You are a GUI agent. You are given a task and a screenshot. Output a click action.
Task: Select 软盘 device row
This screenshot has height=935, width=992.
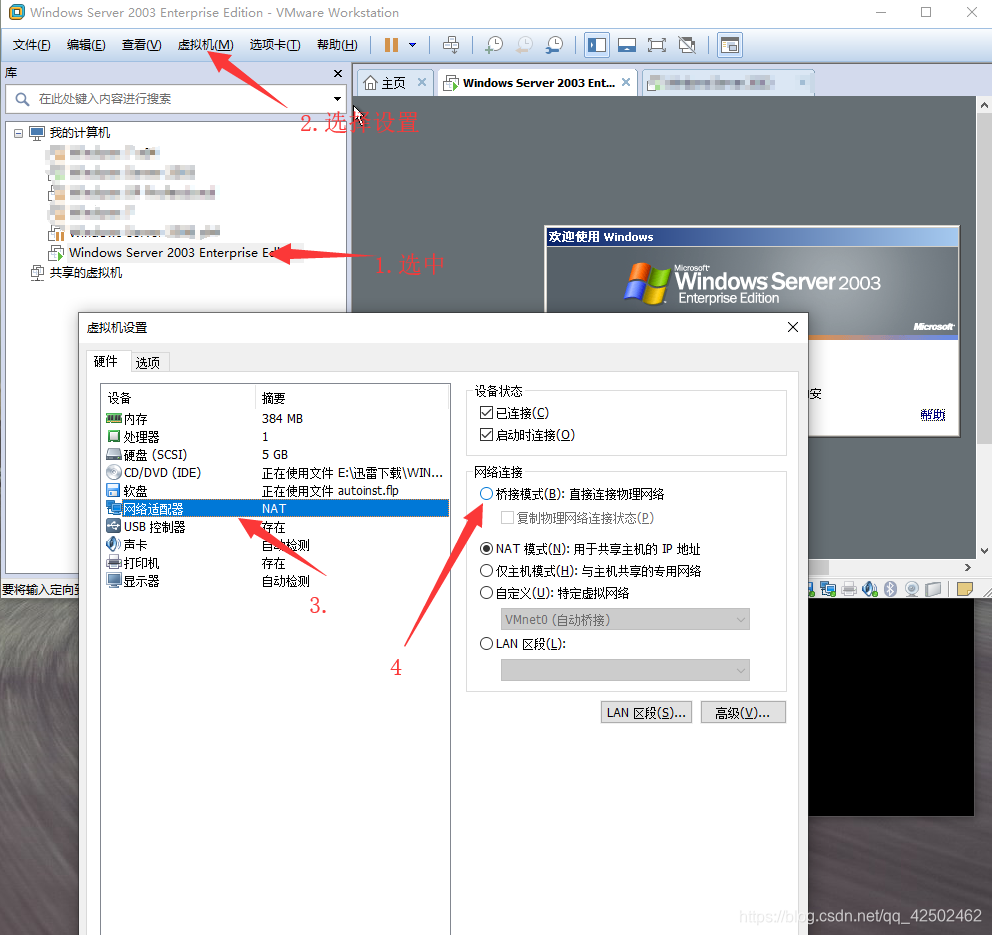(x=277, y=491)
